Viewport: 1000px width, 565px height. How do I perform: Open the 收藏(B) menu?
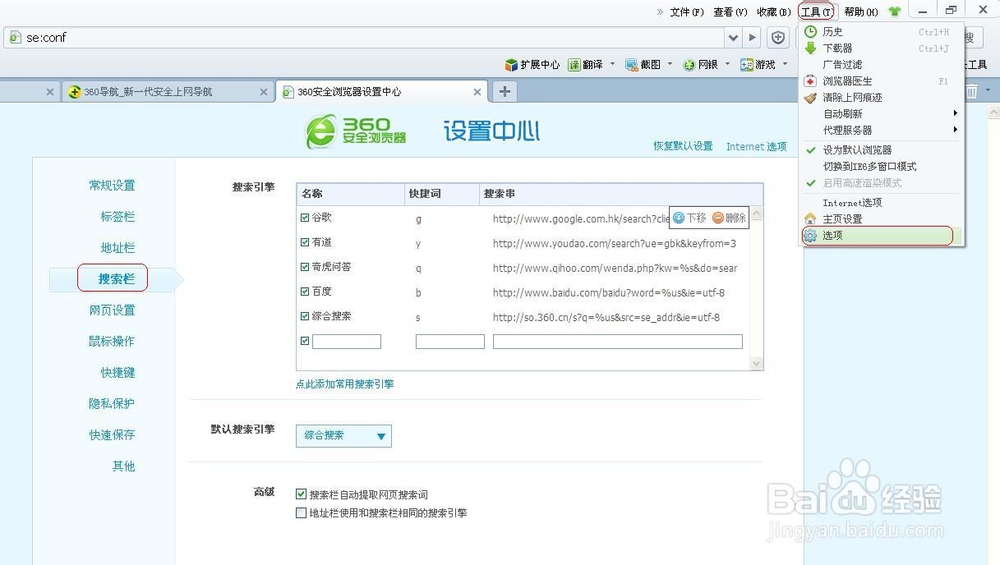coord(774,11)
